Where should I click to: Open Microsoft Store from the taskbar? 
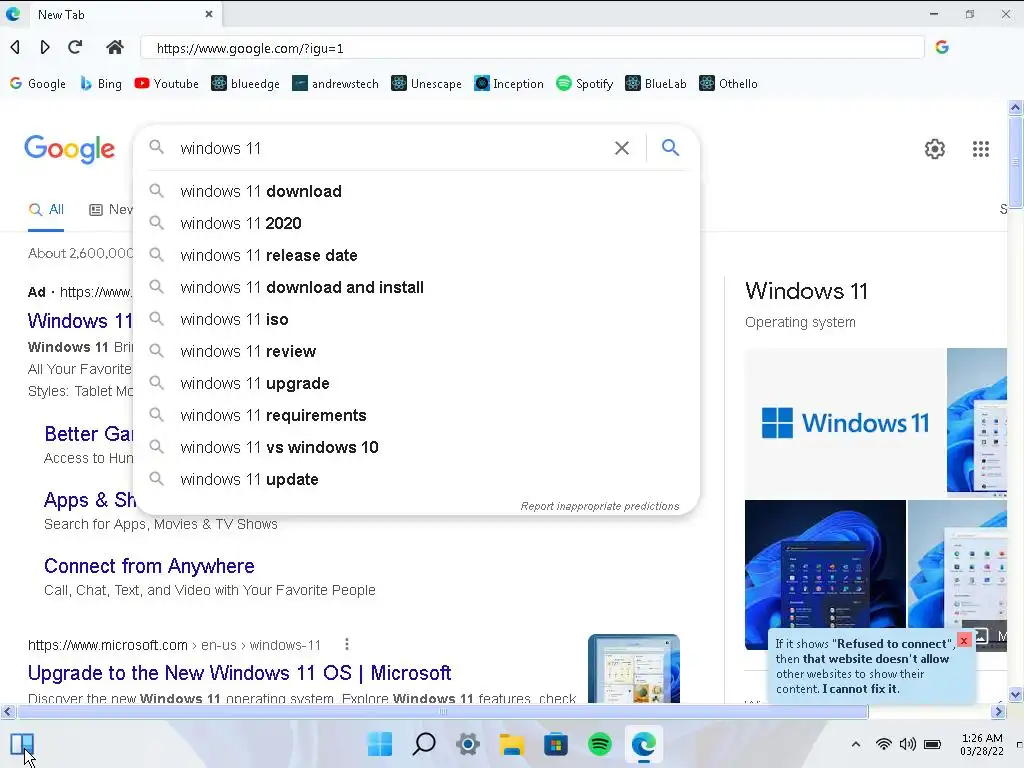(x=556, y=744)
